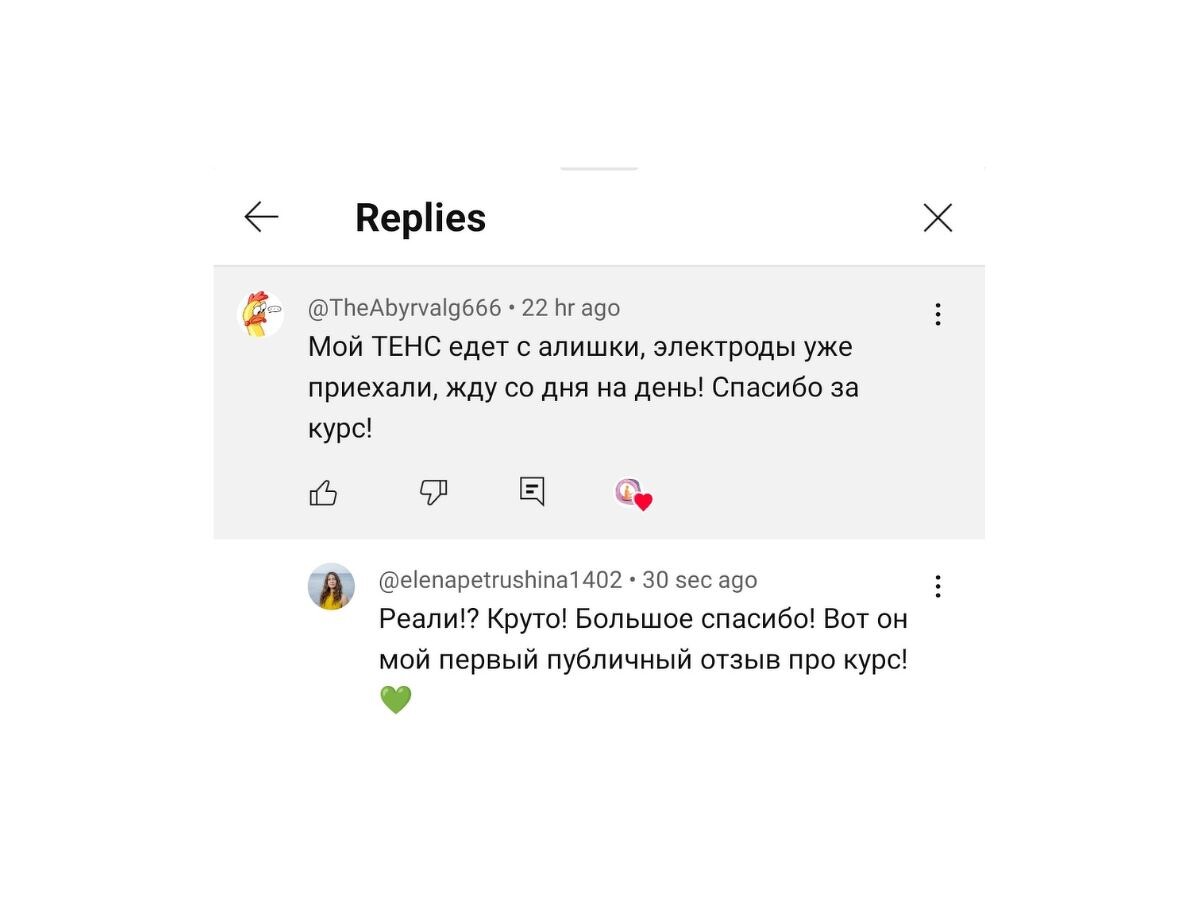The image size is (1200, 900).
Task: Toggle the creator heart on the comment
Action: pos(632,493)
